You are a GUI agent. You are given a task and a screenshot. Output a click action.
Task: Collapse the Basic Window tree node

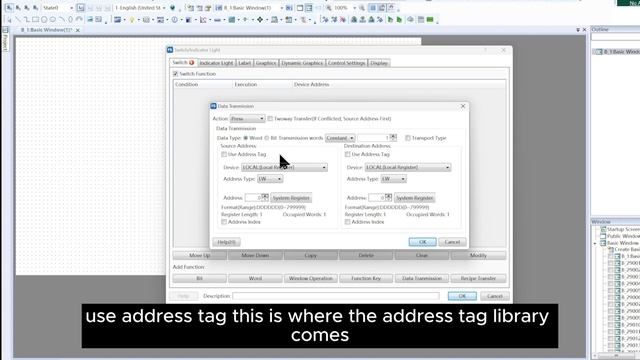[x=596, y=243]
